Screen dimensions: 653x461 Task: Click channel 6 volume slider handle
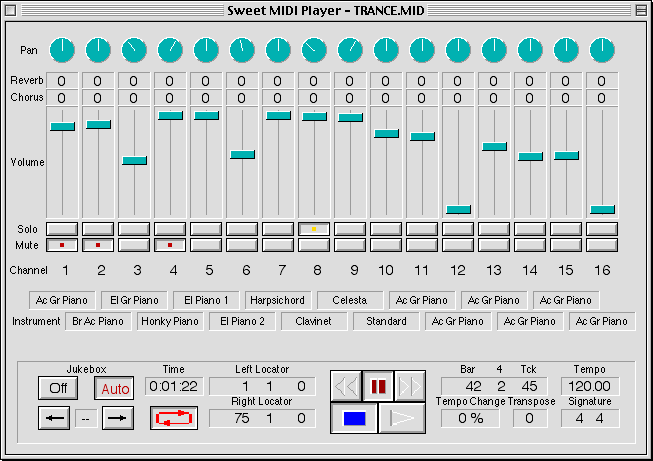pyautogui.click(x=242, y=154)
